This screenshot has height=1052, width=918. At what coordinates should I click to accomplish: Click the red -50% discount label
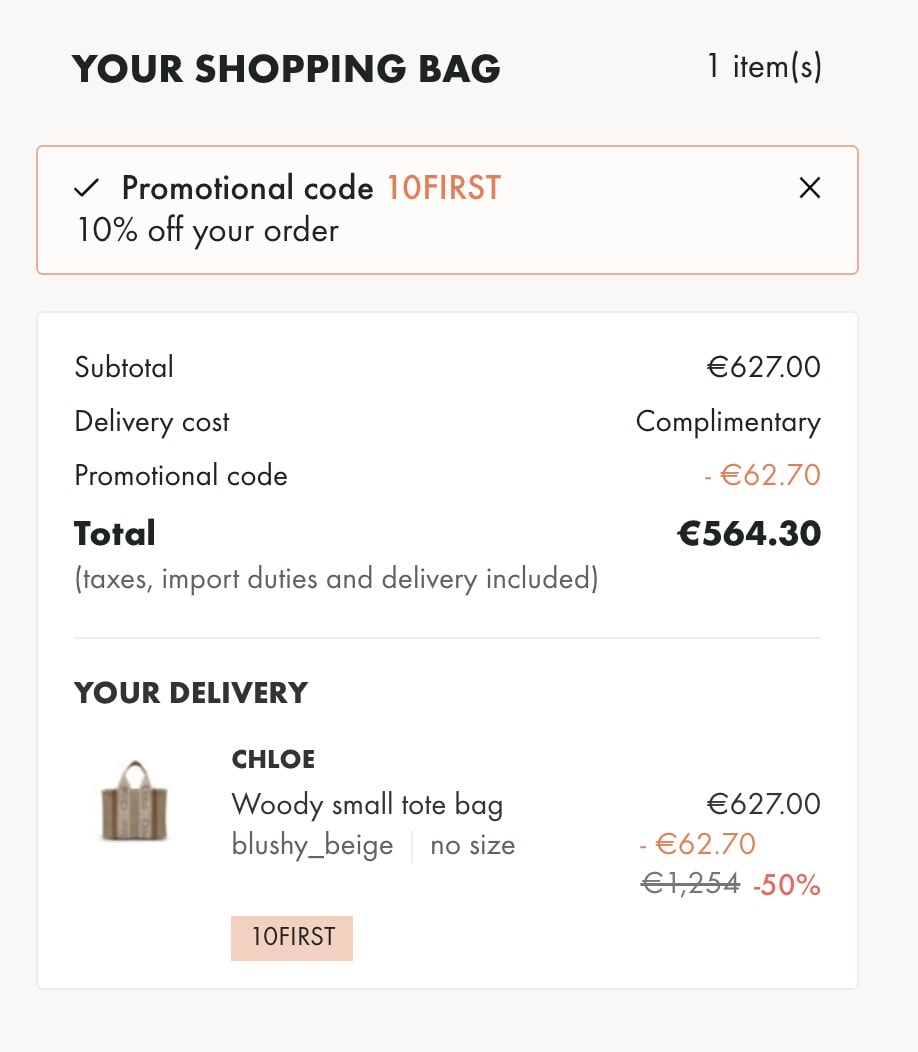(786, 885)
